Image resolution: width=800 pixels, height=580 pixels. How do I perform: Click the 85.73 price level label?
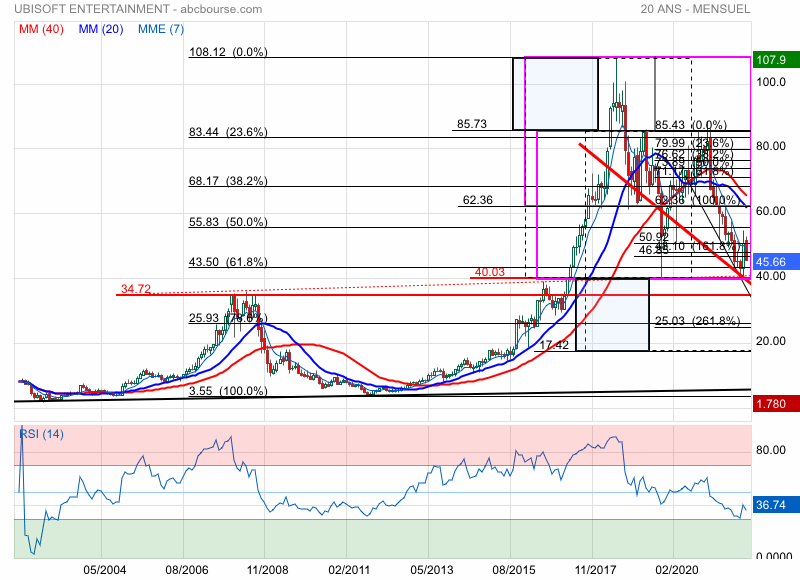coord(472,123)
